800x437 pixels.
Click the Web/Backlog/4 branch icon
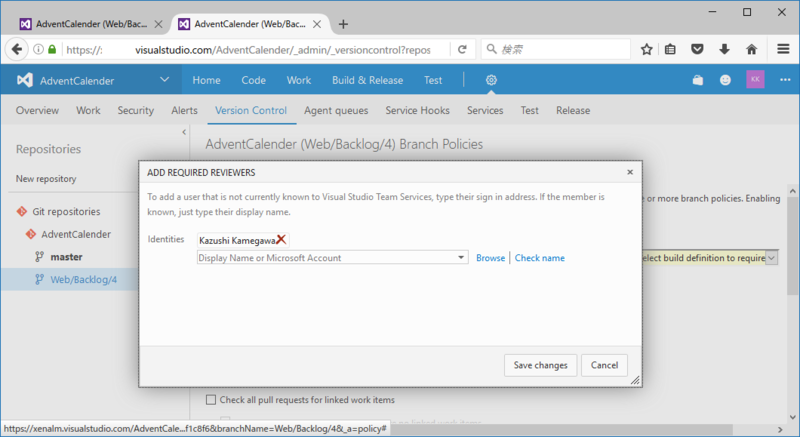[39, 279]
